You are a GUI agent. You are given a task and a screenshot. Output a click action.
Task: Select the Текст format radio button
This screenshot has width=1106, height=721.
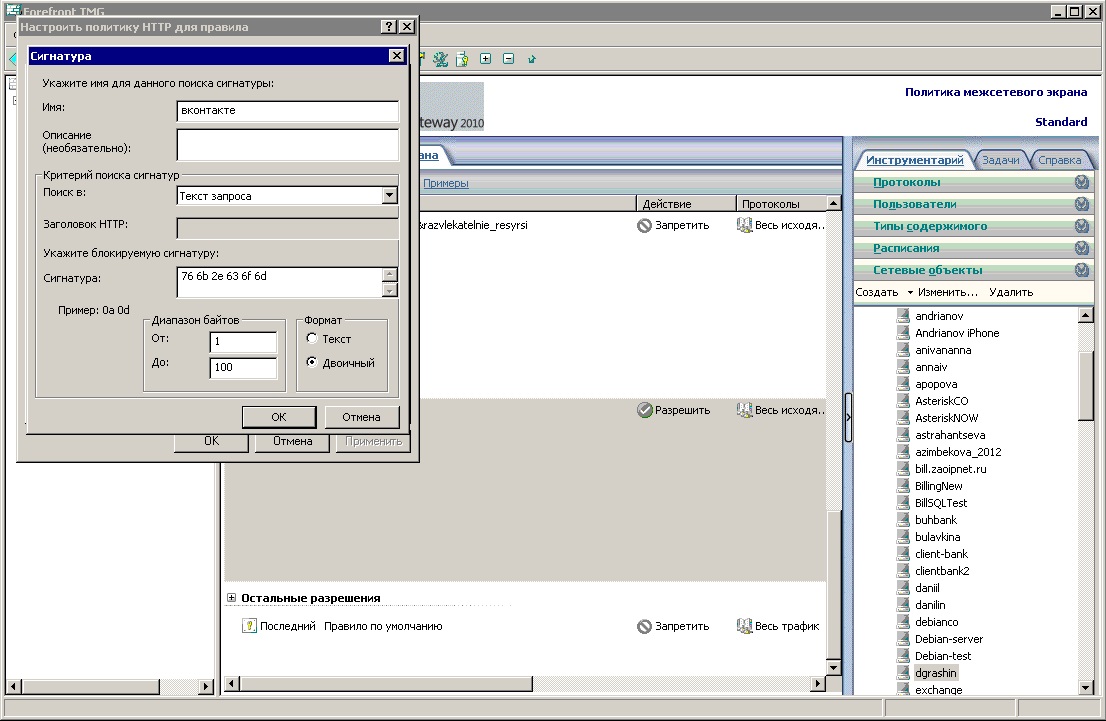[x=312, y=339]
